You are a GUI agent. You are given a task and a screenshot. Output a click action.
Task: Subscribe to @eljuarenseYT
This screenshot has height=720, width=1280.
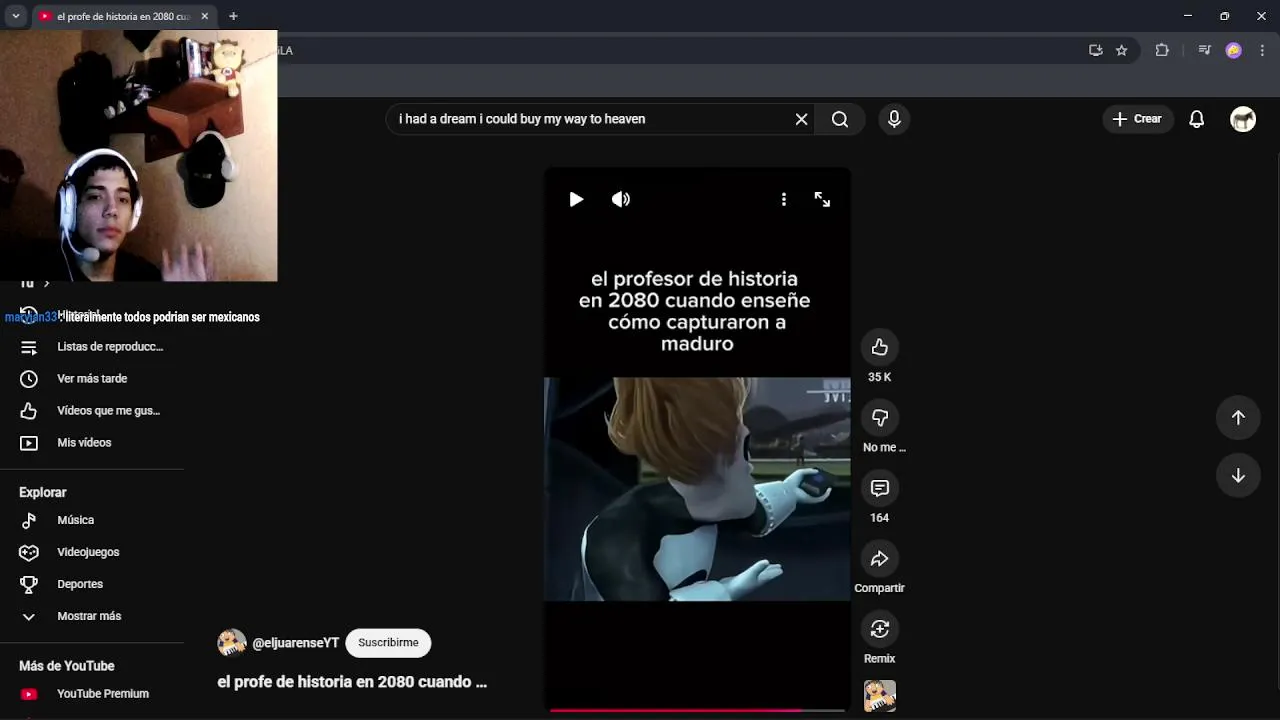388,643
